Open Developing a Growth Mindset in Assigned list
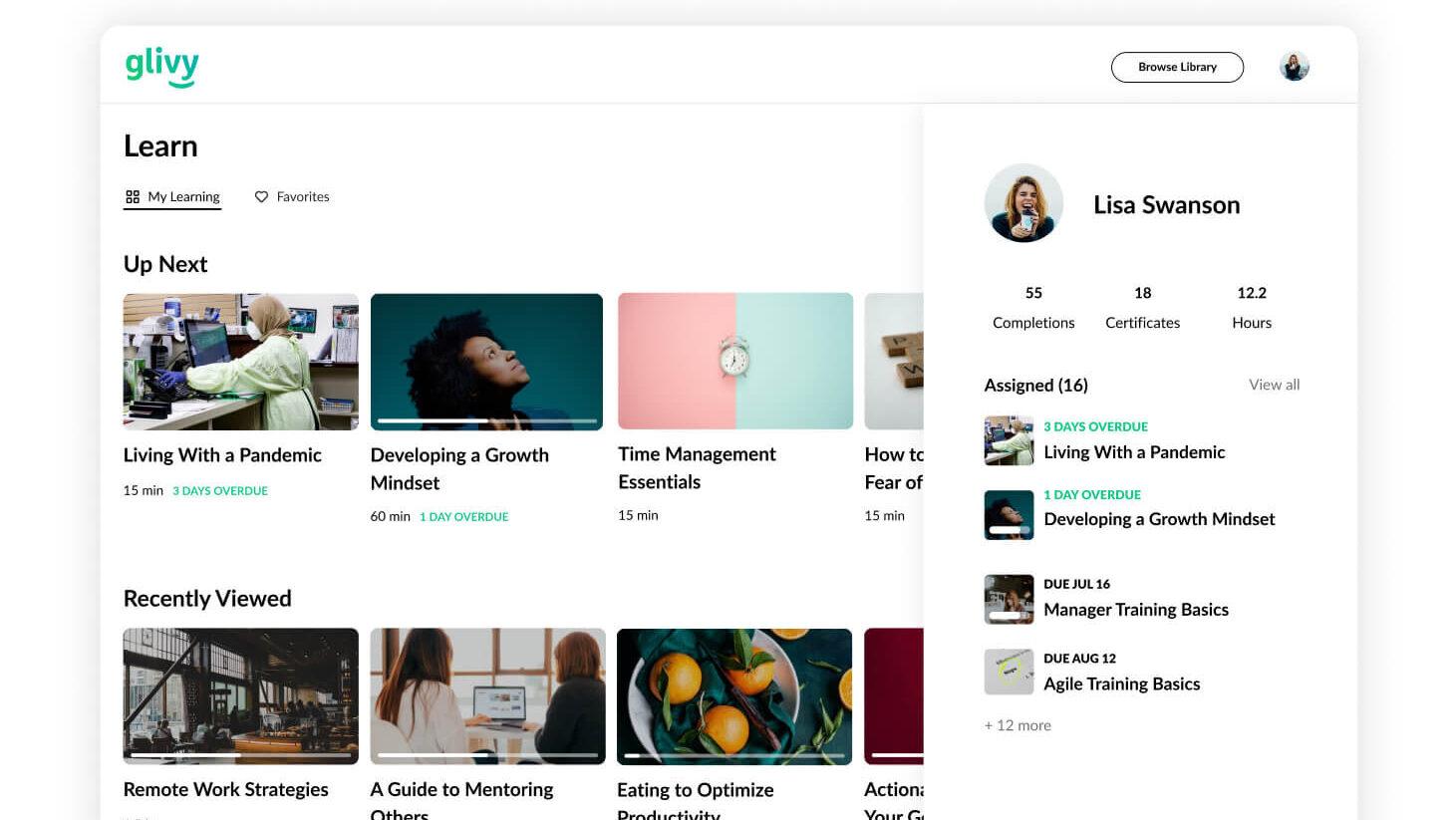 tap(1159, 519)
